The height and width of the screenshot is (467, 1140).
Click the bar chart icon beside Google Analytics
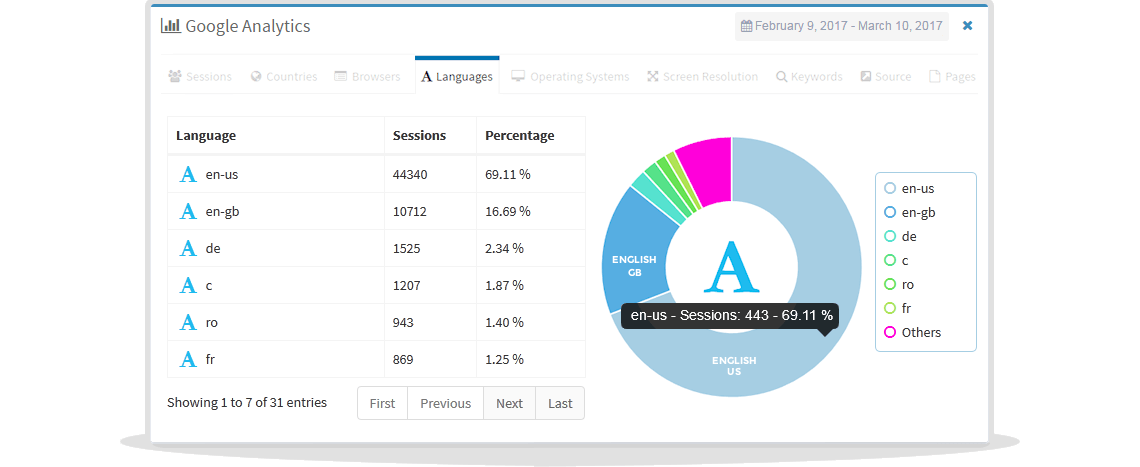pyautogui.click(x=170, y=26)
